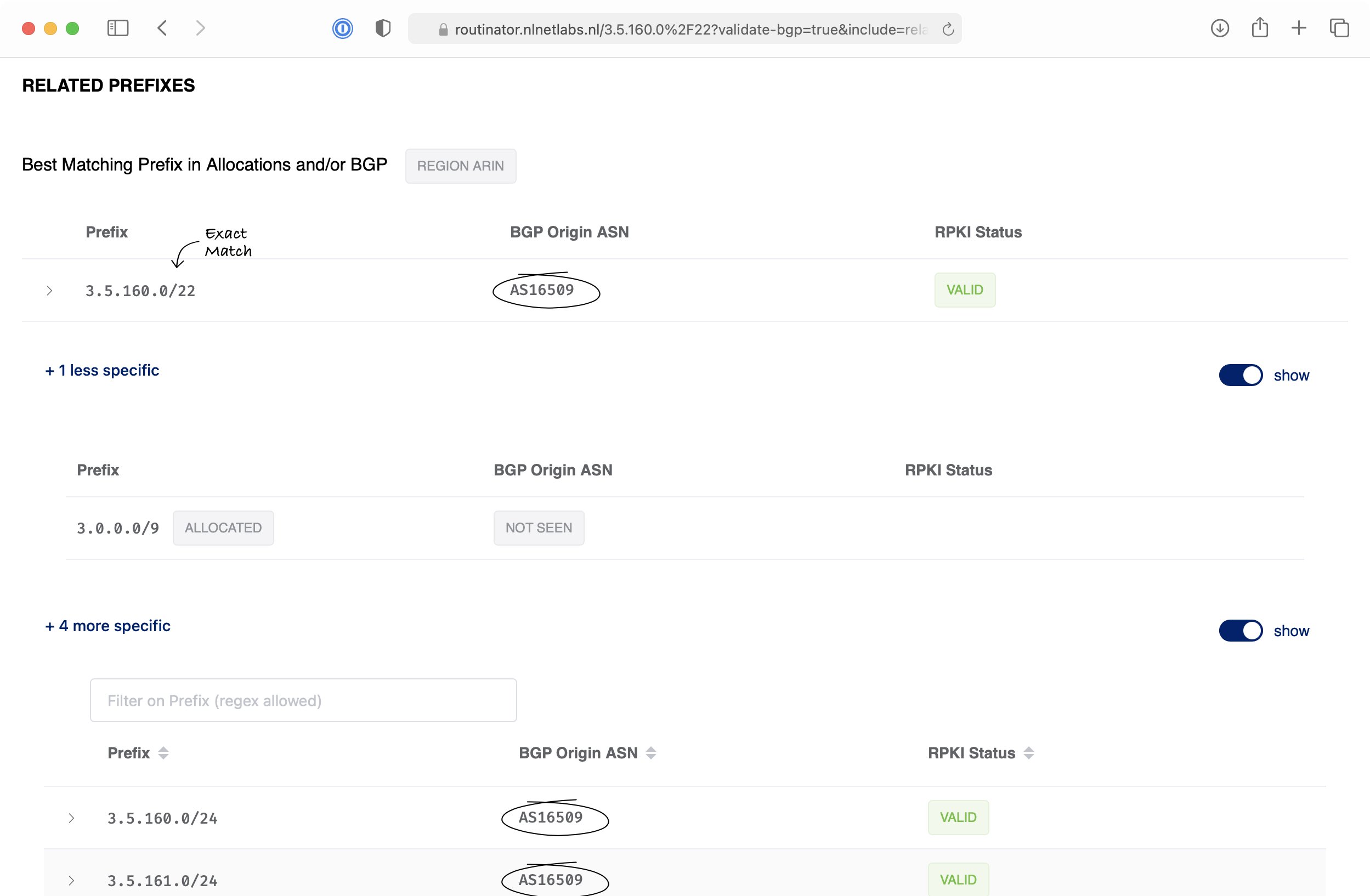Expand the 3.5.160.0/24 prefix row
This screenshot has width=1370, height=896.
tap(71, 818)
